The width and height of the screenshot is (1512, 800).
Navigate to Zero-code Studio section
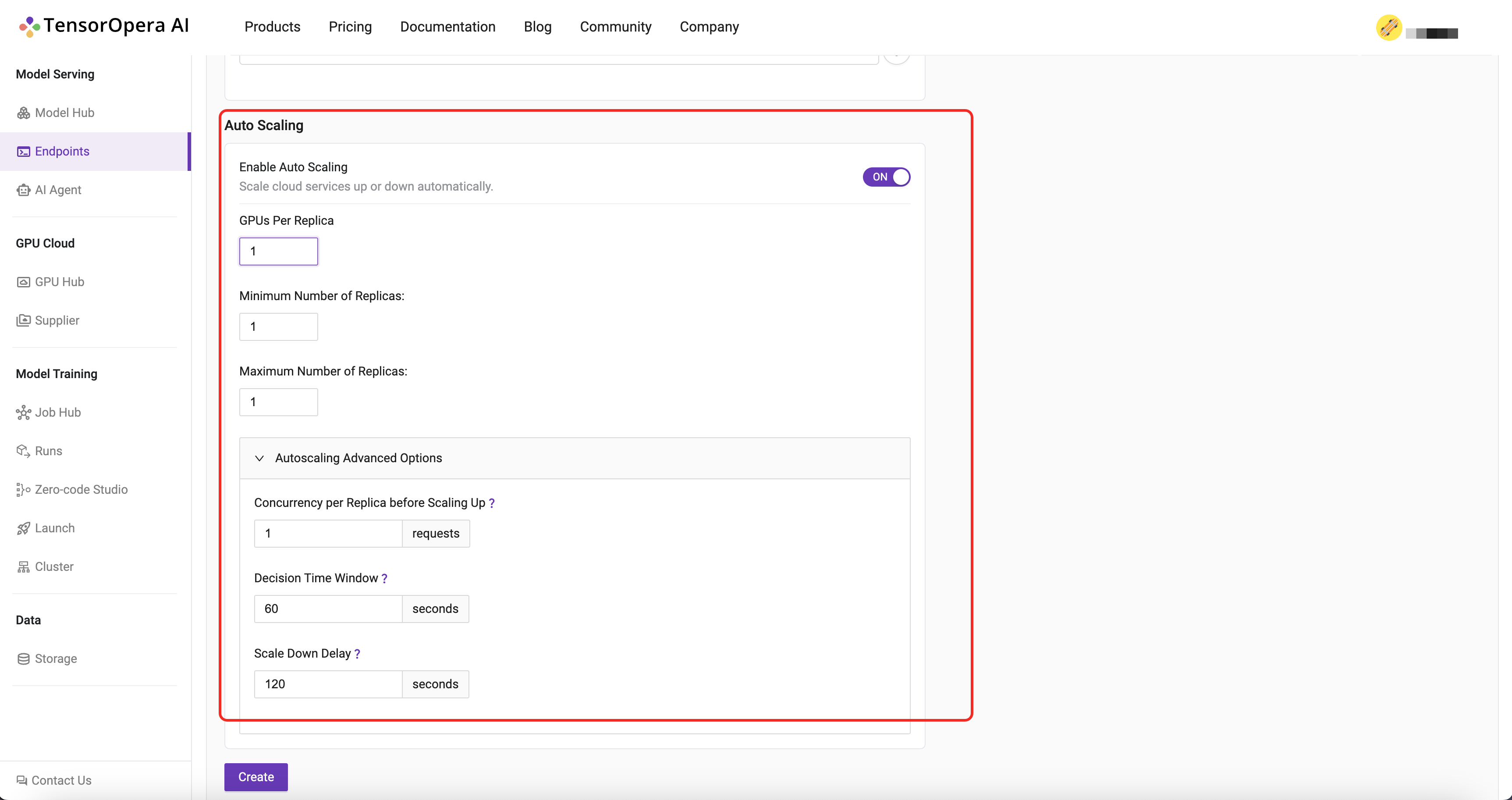(81, 489)
